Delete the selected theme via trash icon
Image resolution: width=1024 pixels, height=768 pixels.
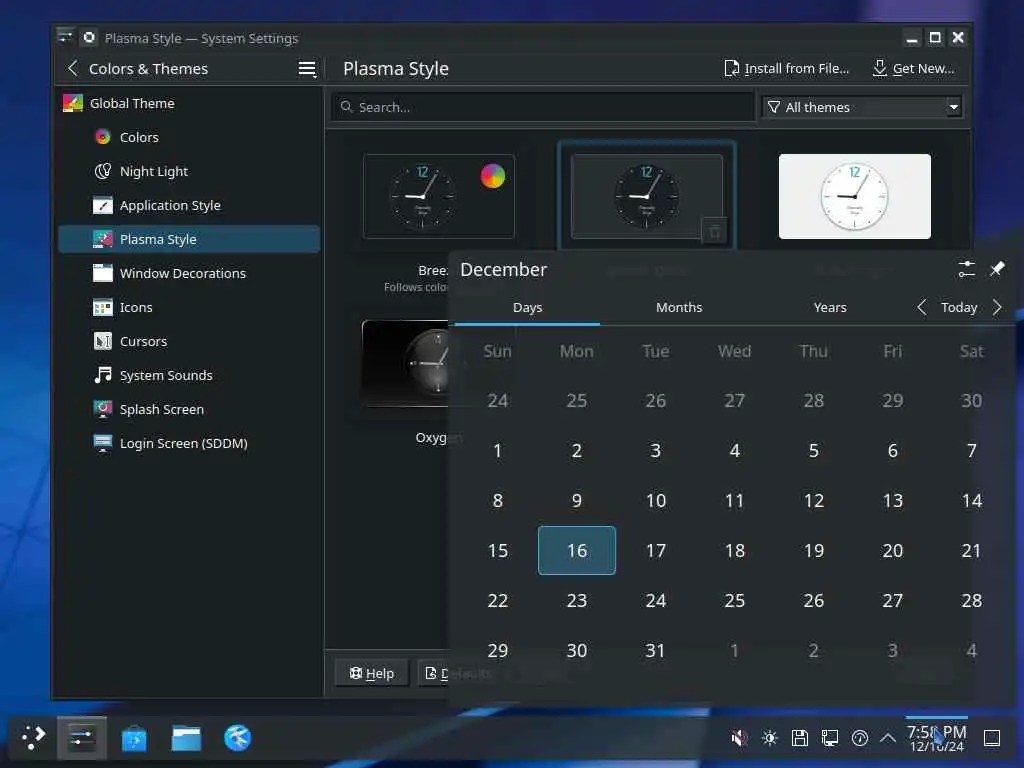point(714,231)
